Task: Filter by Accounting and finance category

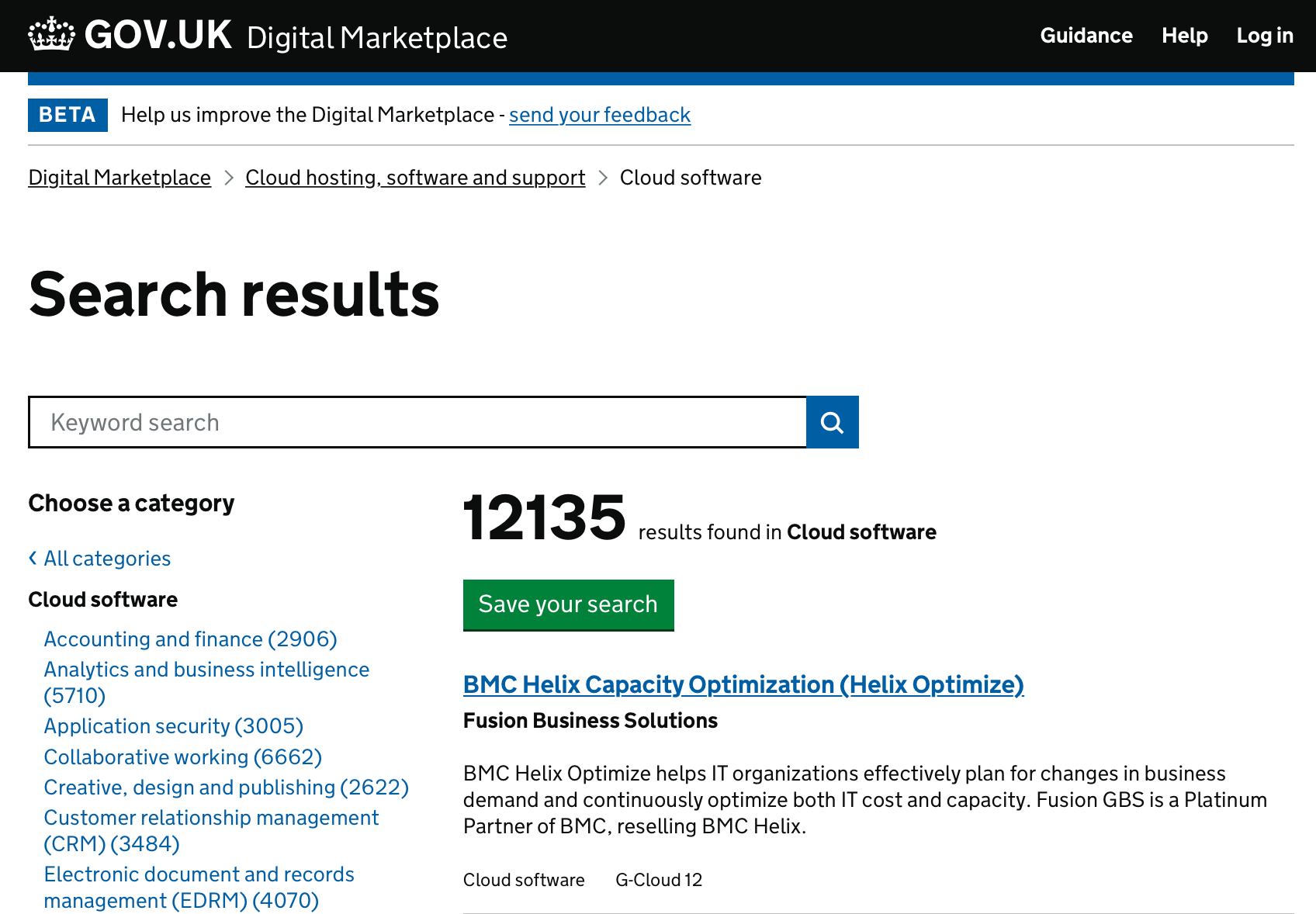Action: 191,639
